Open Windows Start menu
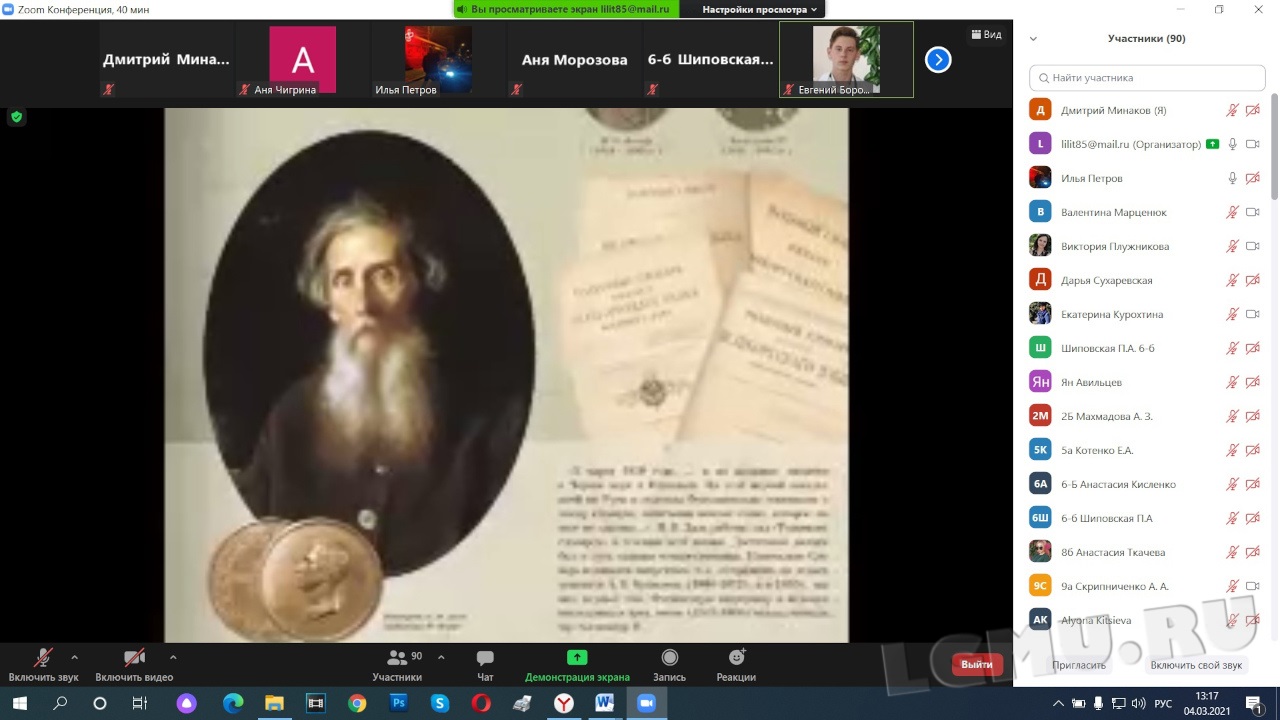The image size is (1280, 720). pyautogui.click(x=19, y=703)
